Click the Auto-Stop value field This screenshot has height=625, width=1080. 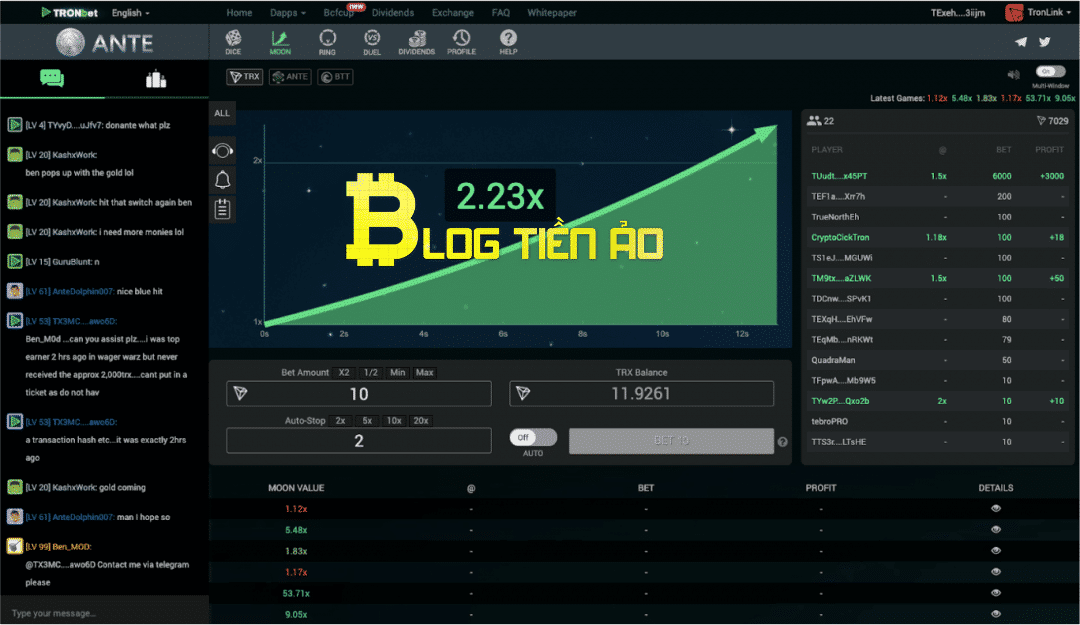359,441
